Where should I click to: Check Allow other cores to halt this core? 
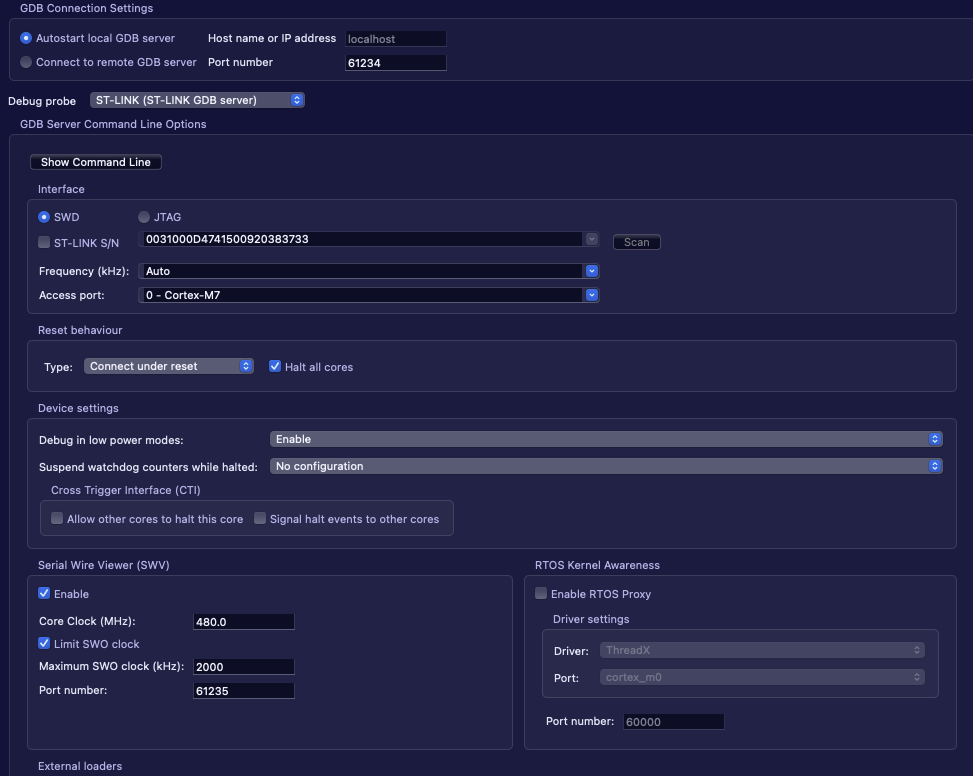click(57, 518)
